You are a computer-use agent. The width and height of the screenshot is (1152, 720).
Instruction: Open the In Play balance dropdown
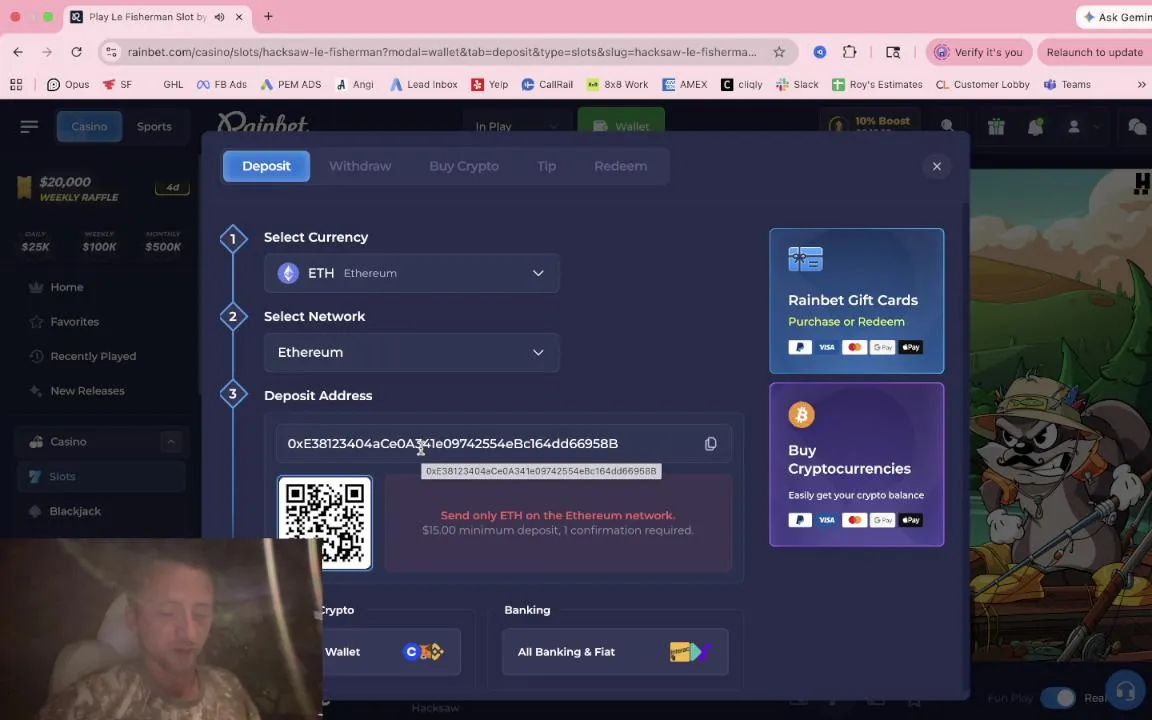pos(516,126)
